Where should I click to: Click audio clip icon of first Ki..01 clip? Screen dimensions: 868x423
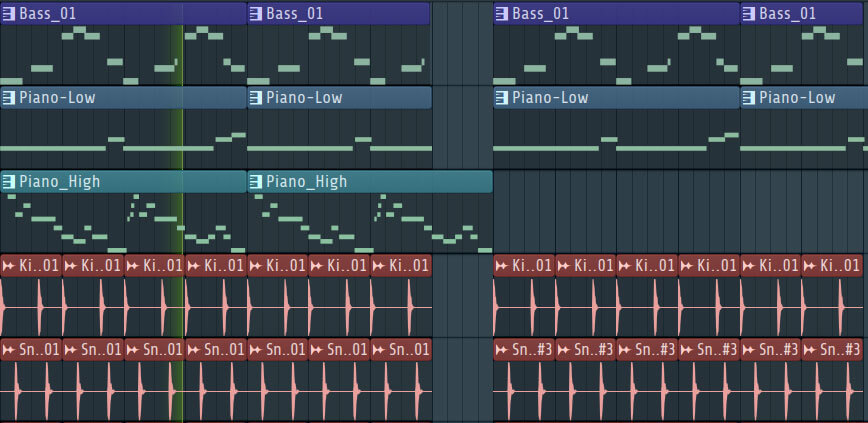(8, 266)
